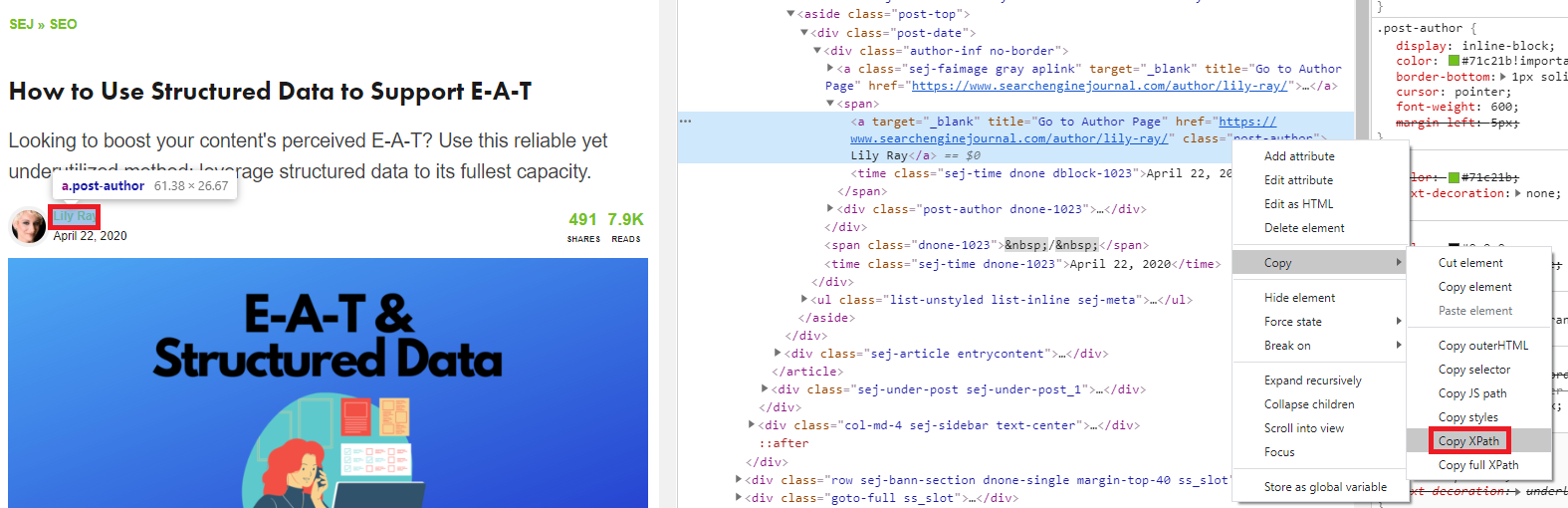Choose Copy XPath from the submenu
The image size is (1568, 508).
pos(1468,441)
